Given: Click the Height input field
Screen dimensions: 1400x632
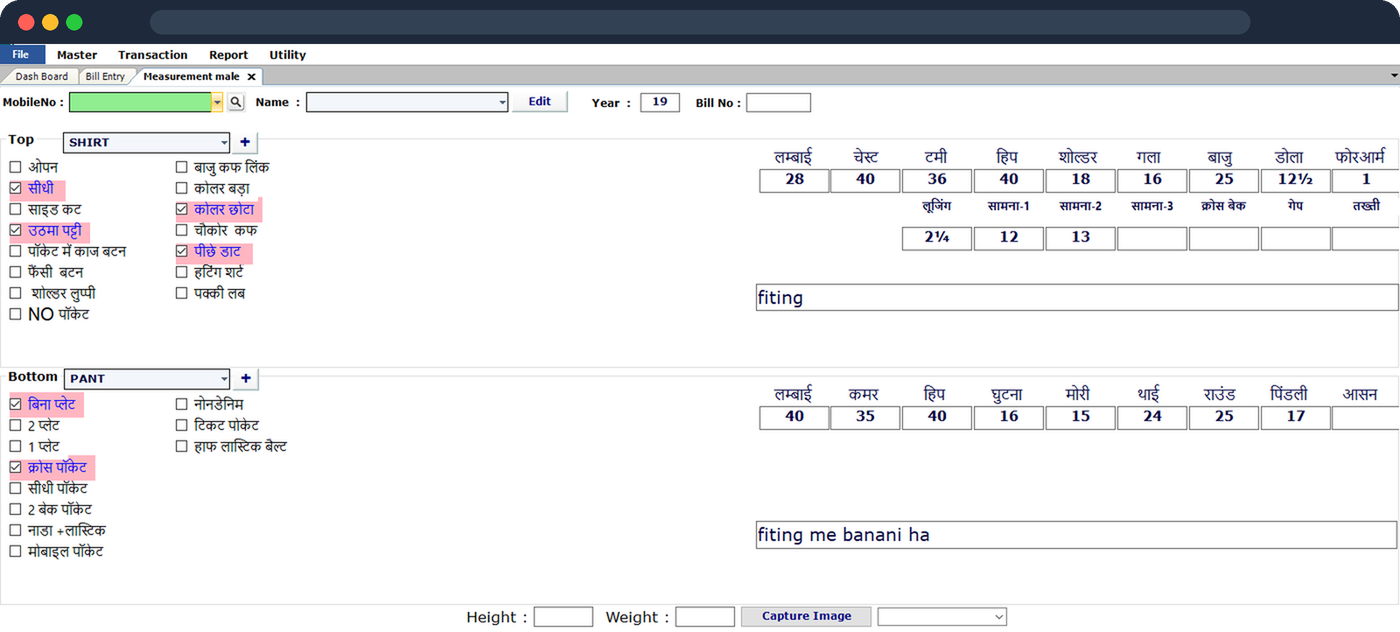Looking at the screenshot, I should point(563,617).
